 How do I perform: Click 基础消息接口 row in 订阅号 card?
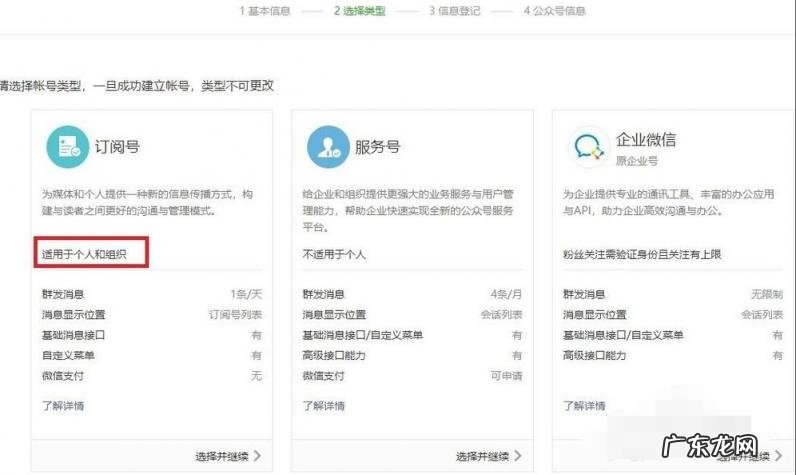coord(152,335)
